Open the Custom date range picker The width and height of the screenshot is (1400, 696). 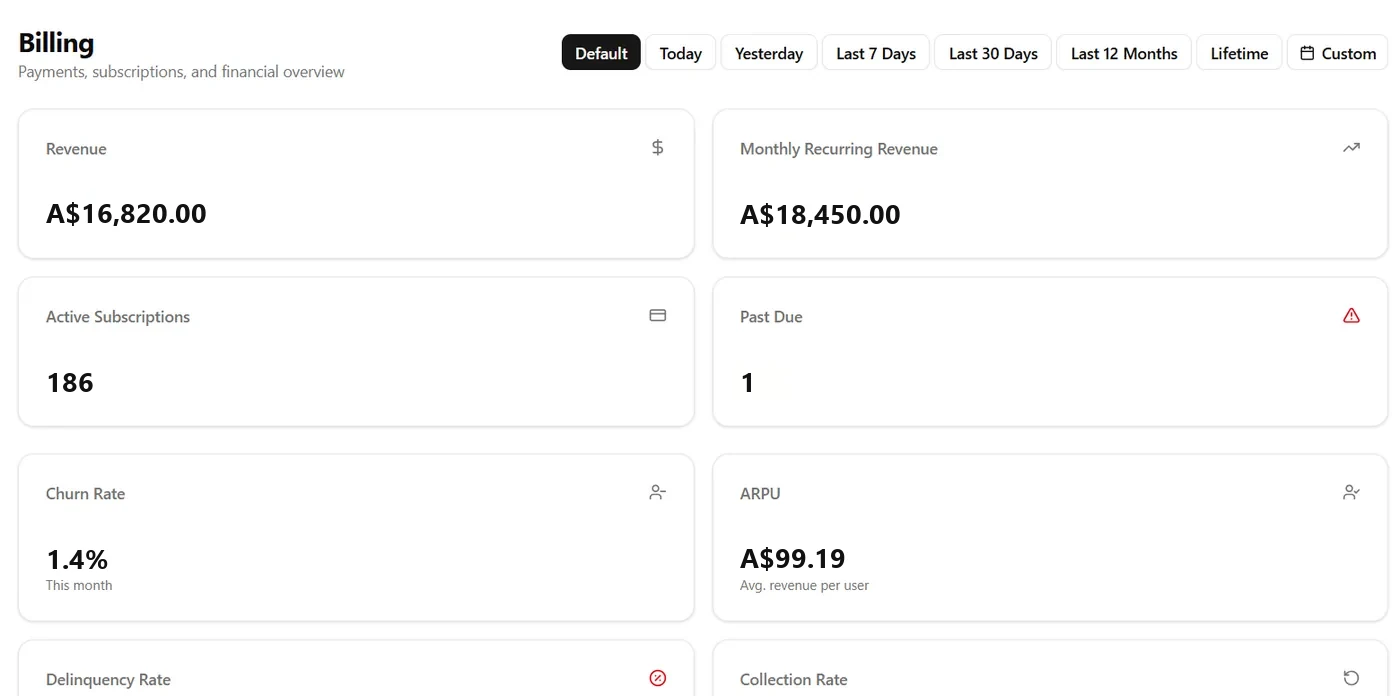1338,53
